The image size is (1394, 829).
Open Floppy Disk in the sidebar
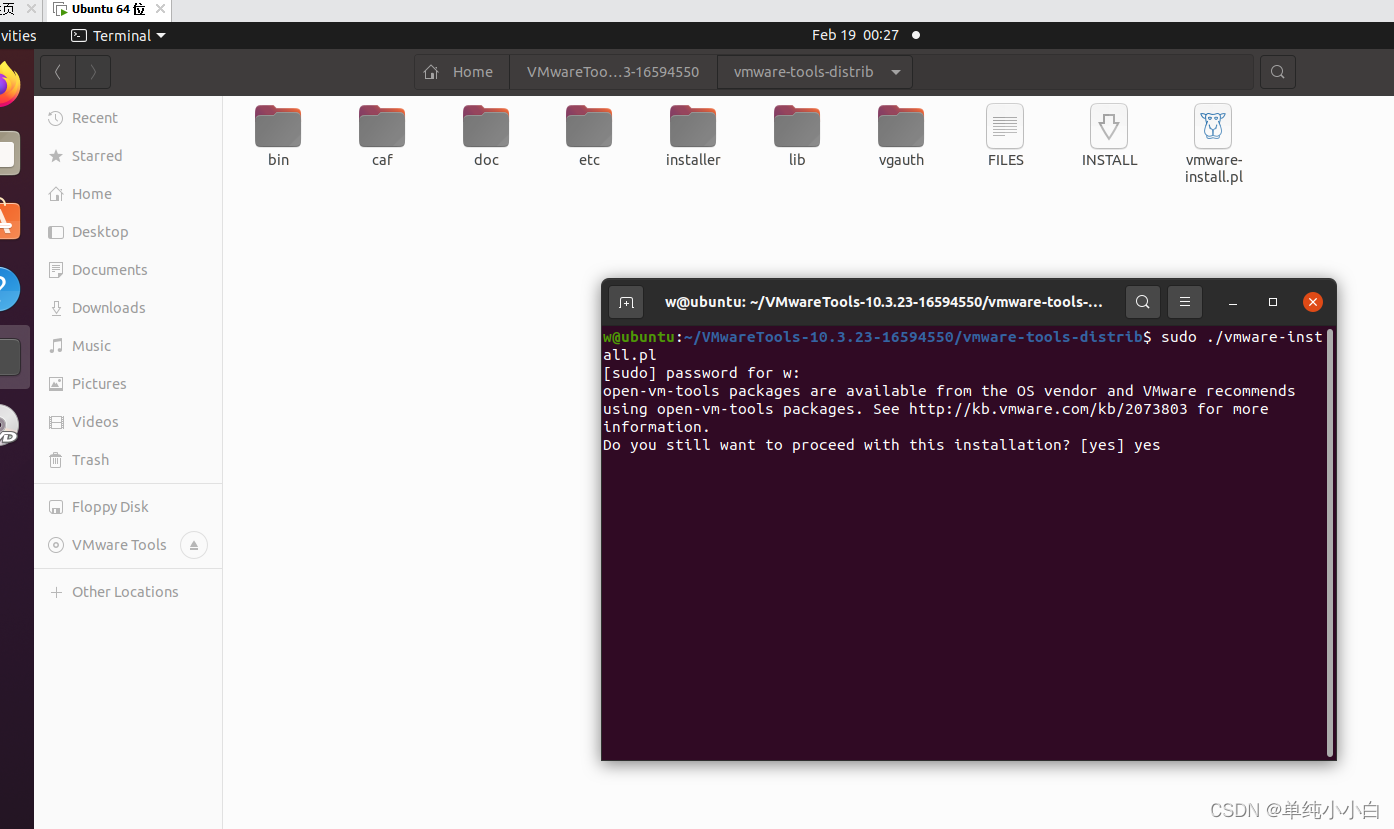[x=128, y=507]
